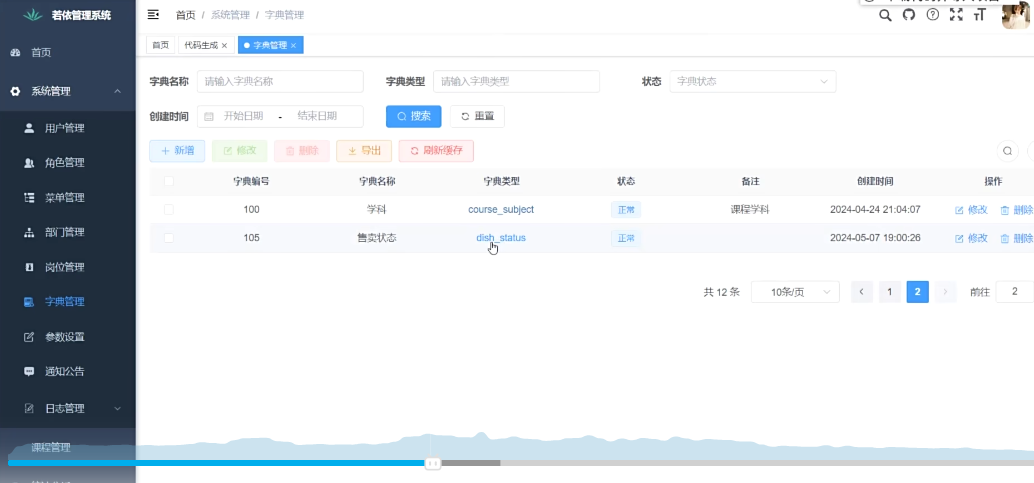Viewport: 1034px width, 483px height.
Task: Click the 字典管理 book icon
Action: (29, 302)
